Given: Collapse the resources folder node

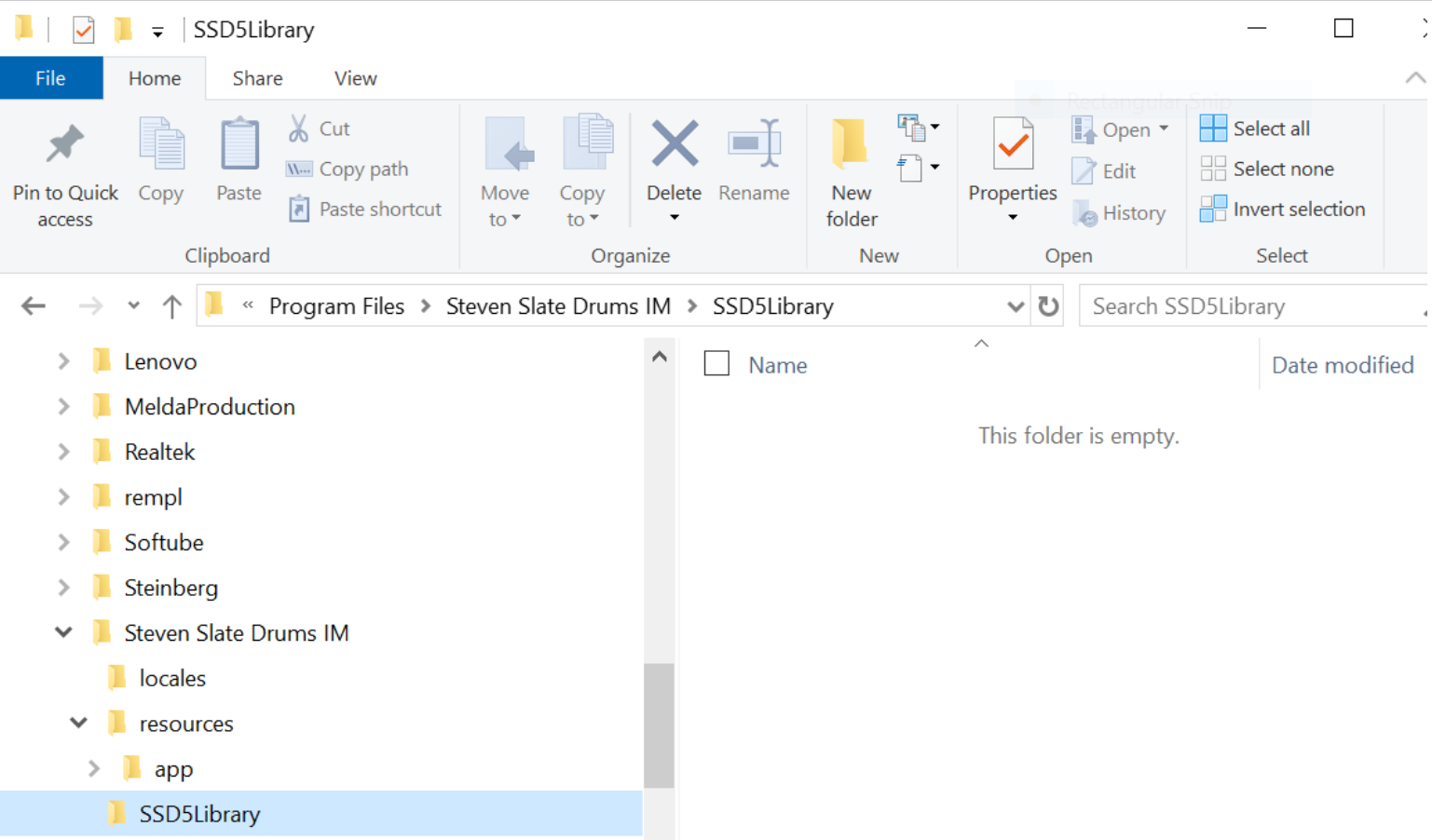Looking at the screenshot, I should click(x=78, y=723).
